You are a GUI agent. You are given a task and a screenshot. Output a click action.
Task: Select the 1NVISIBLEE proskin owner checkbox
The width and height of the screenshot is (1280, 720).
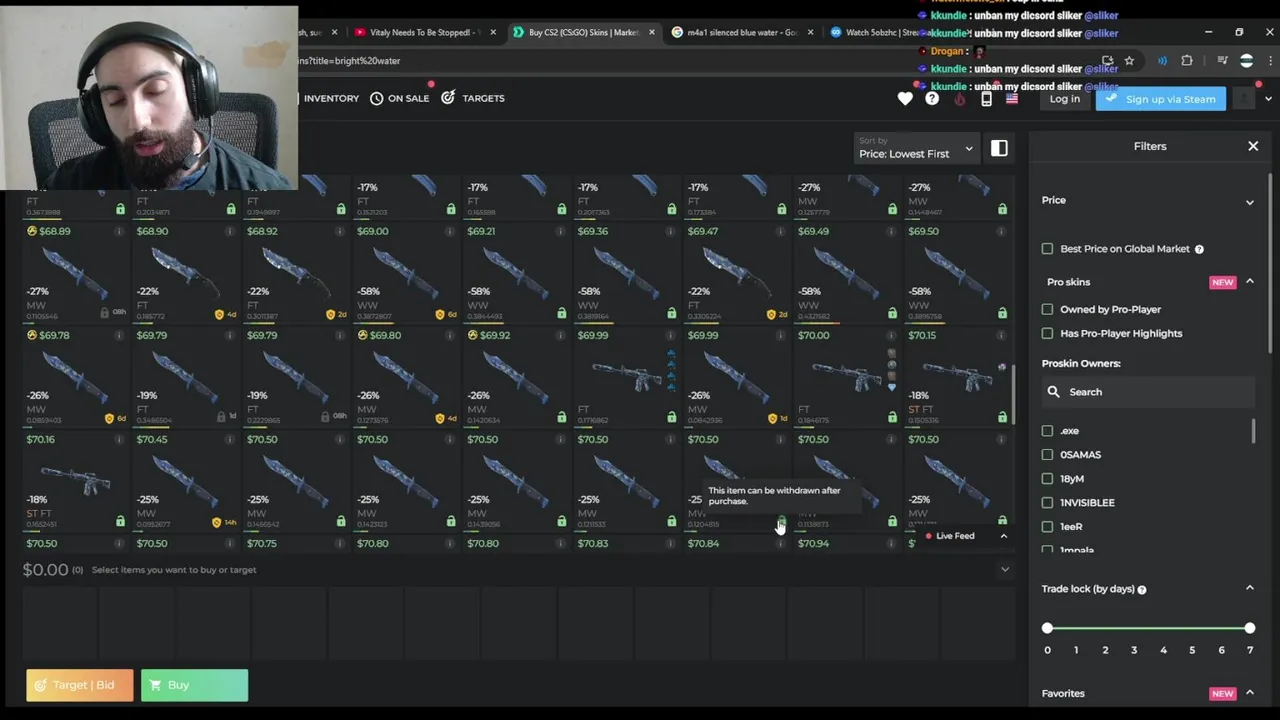click(1047, 503)
